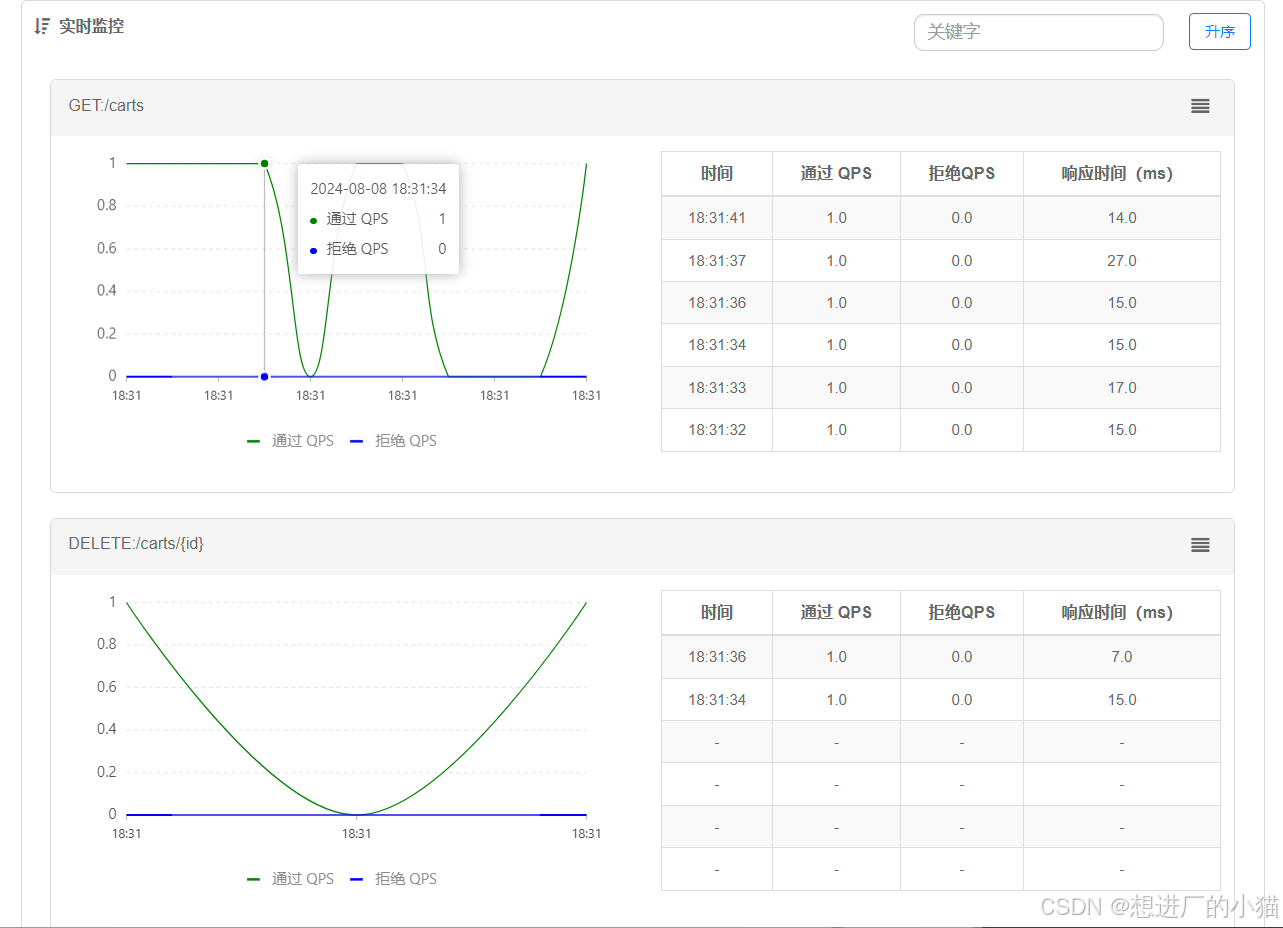Toggle 通过 QPS legend in GET:/carts chart

coord(290,440)
